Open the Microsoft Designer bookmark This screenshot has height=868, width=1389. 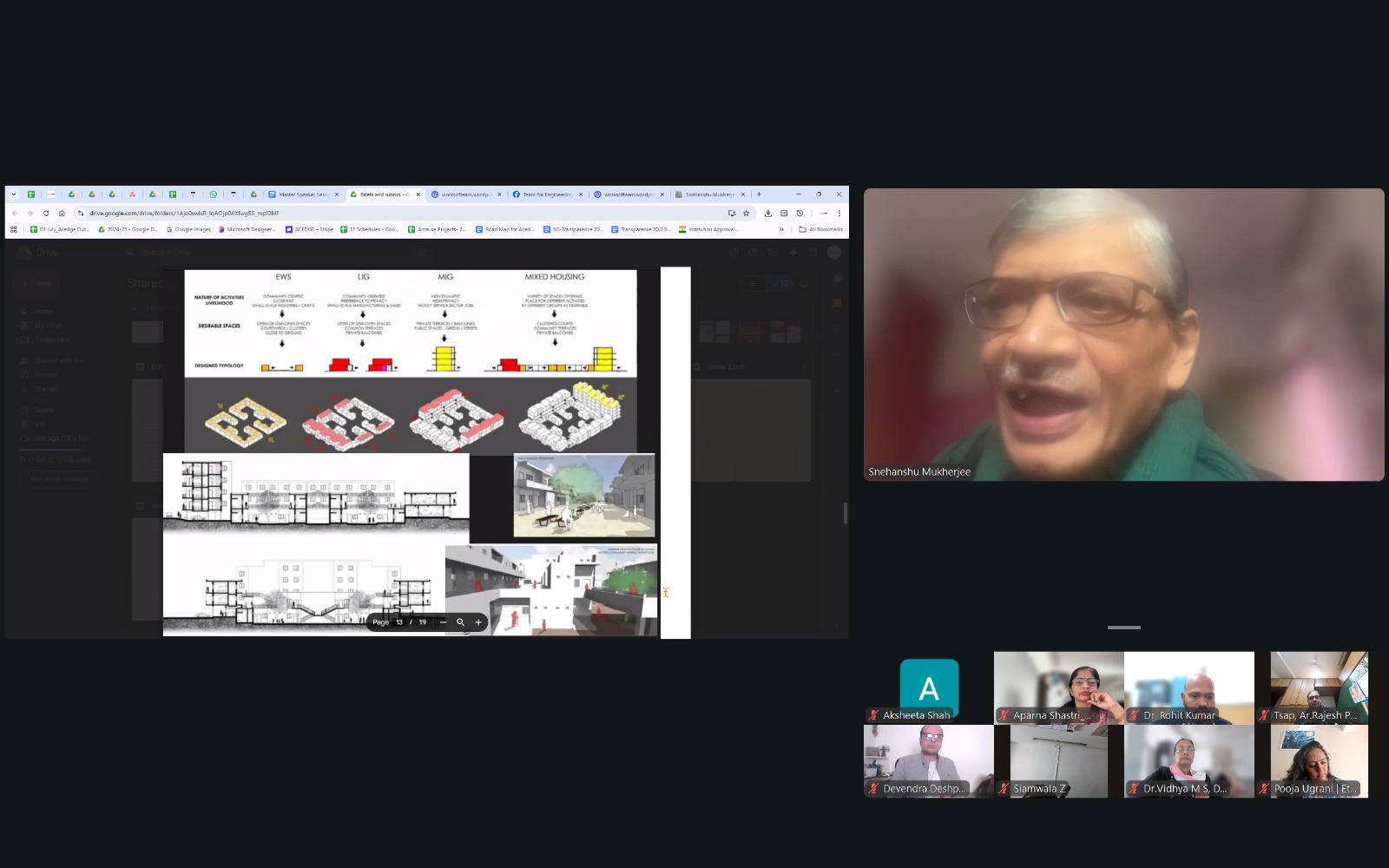pos(247,230)
